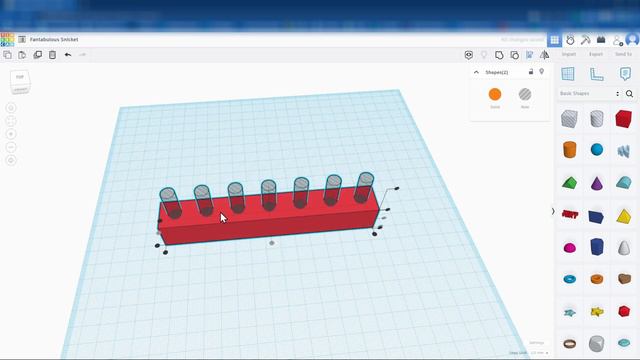
Task: Show all hidden shapes with the bulb icon
Action: 484,55
